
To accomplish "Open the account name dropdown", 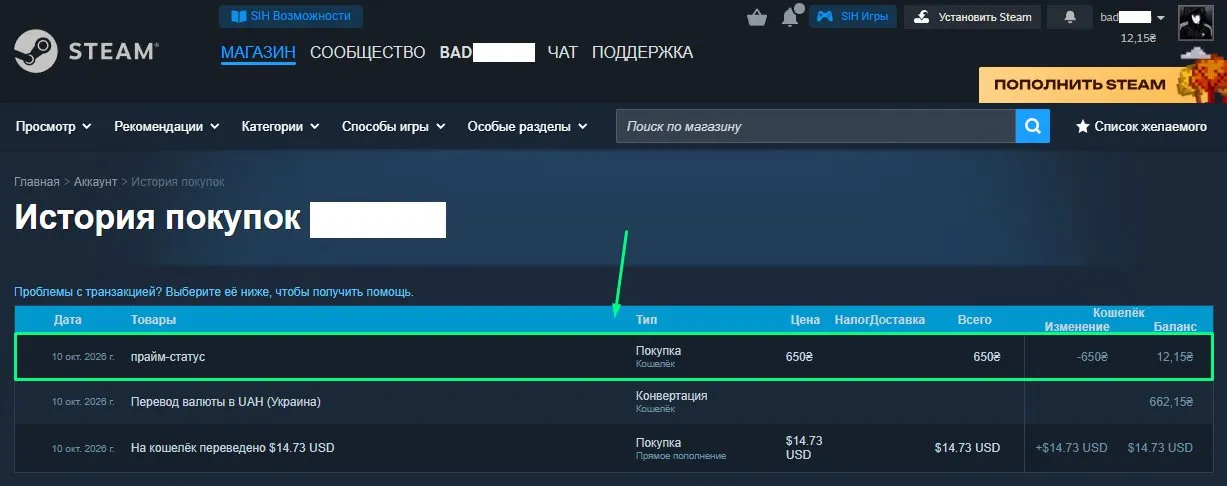I will [x=1132, y=17].
